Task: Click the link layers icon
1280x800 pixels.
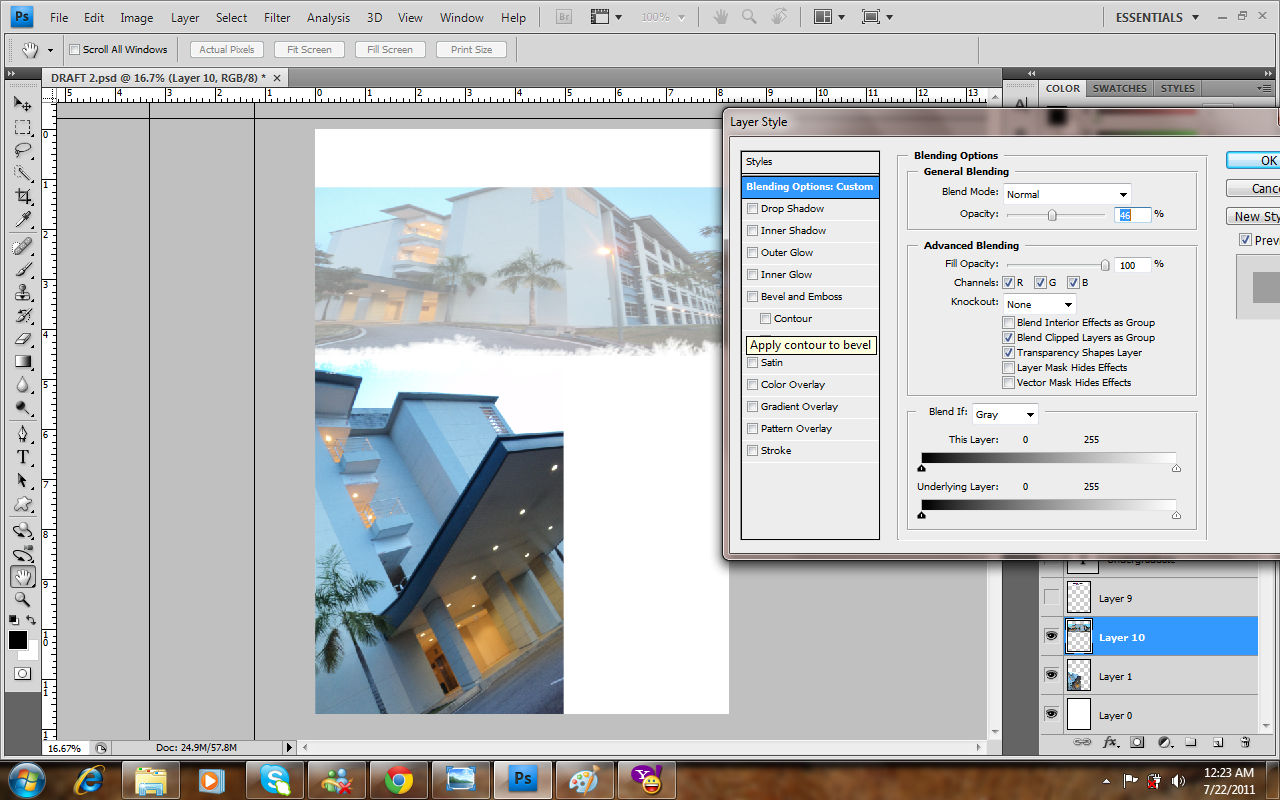Action: click(1082, 743)
